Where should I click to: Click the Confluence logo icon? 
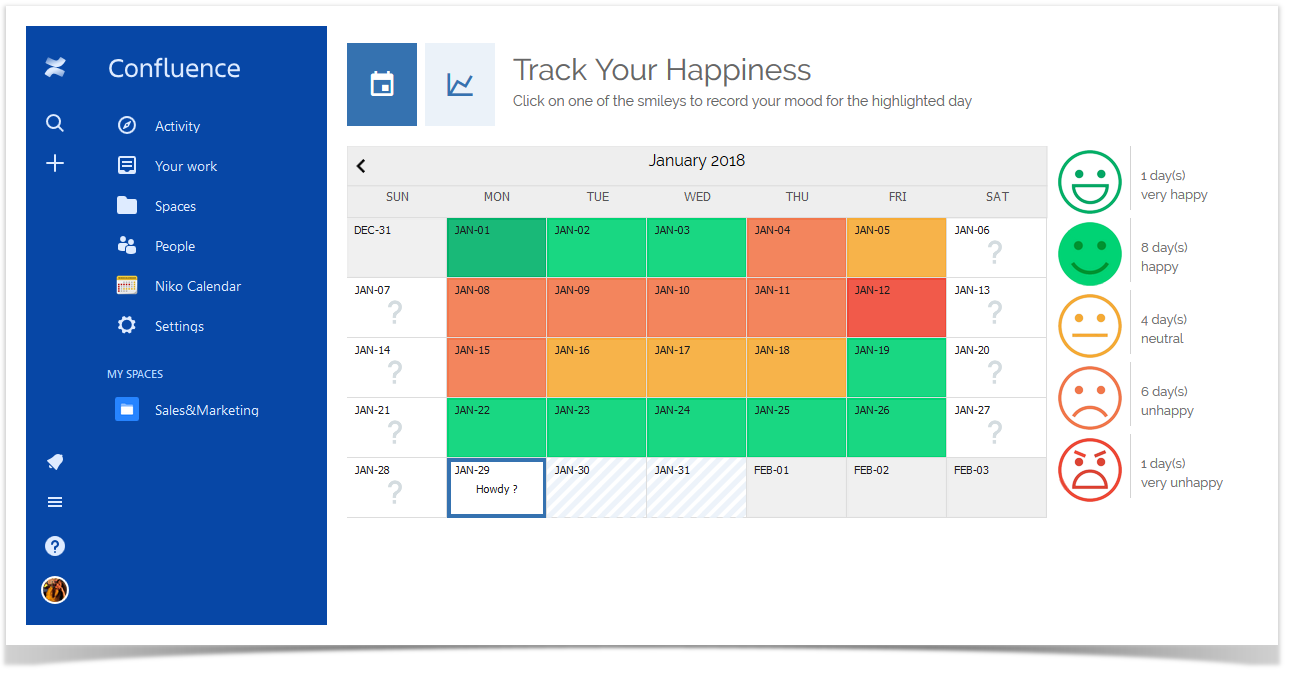click(x=55, y=68)
